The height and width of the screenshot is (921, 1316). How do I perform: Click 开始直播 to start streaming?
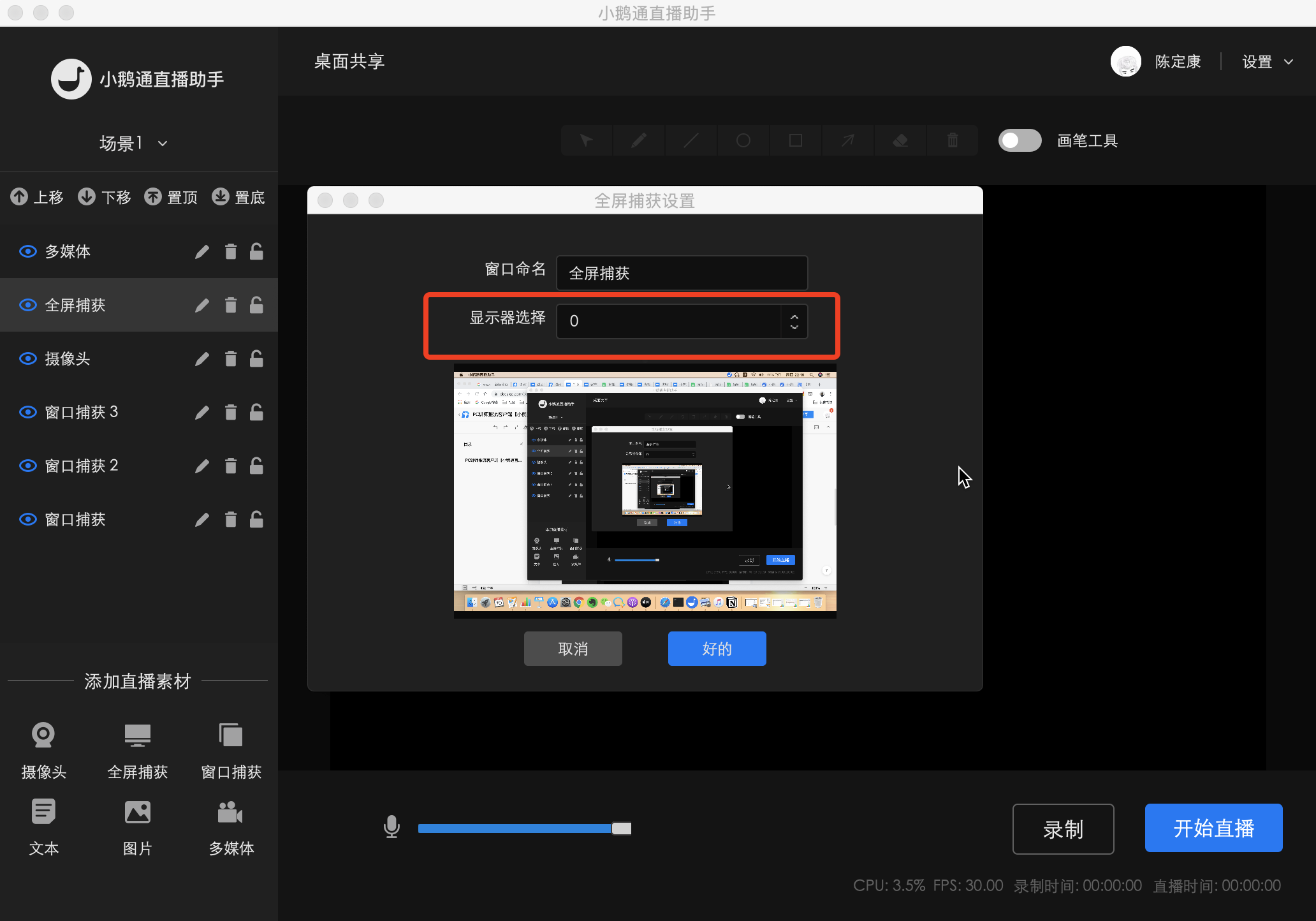(x=1213, y=827)
